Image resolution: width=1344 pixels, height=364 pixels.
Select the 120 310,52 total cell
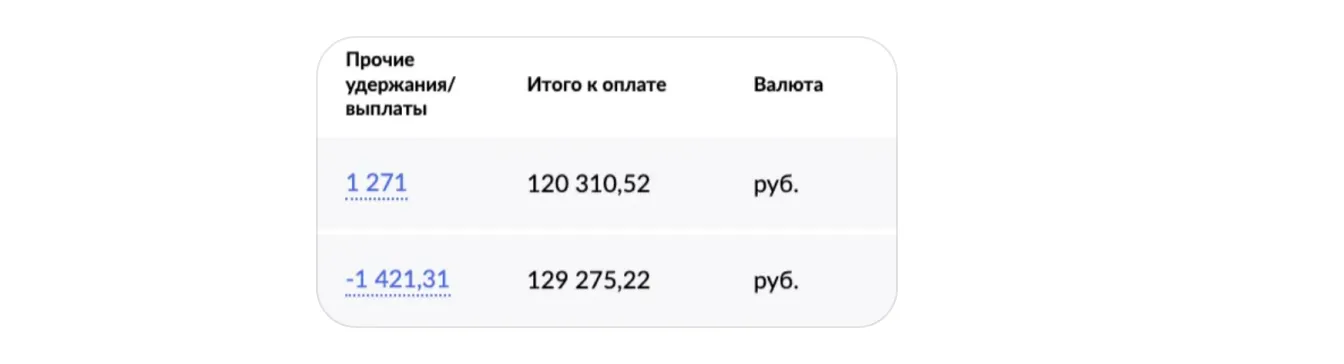588,185
